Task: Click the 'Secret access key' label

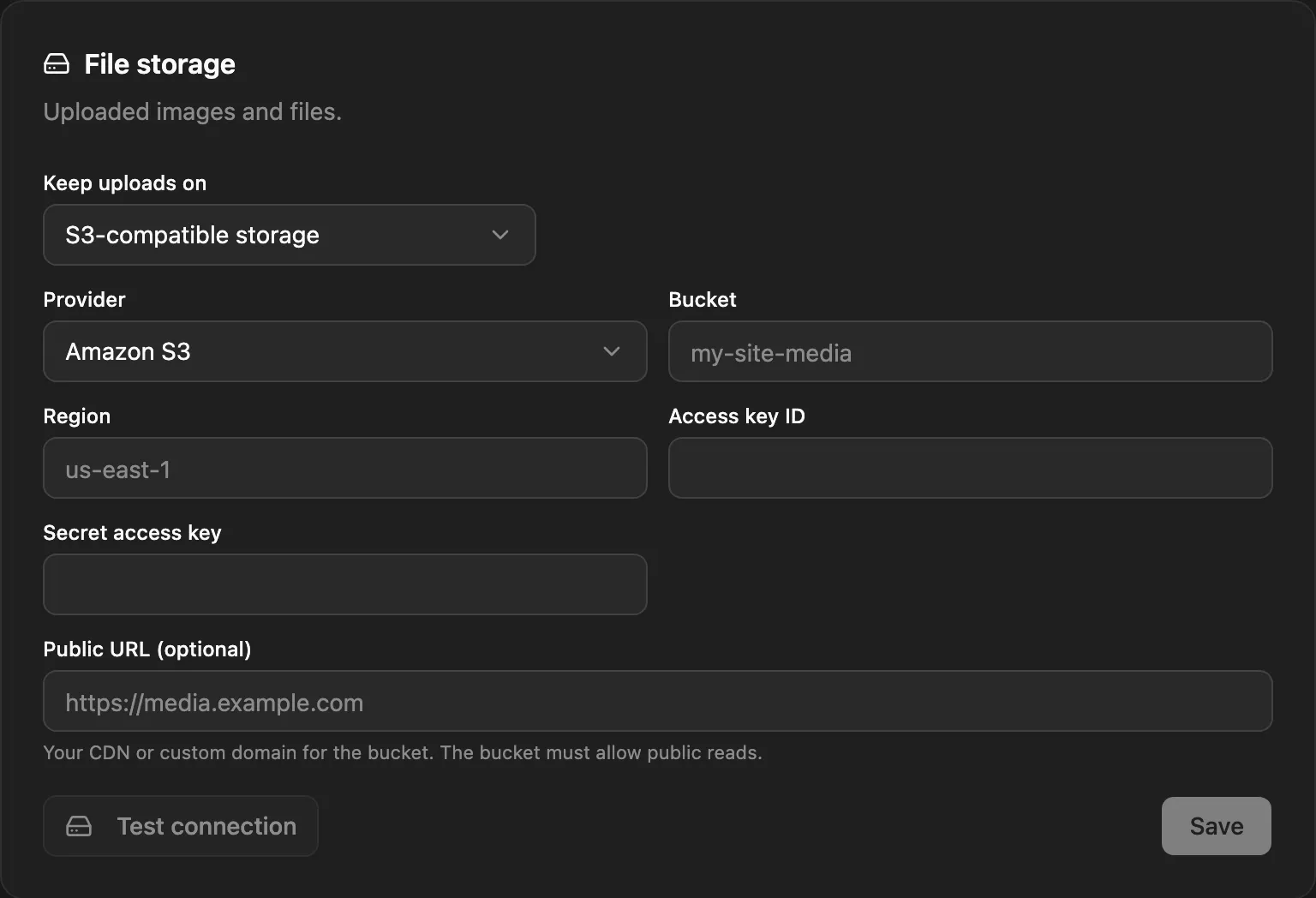Action: (133, 533)
